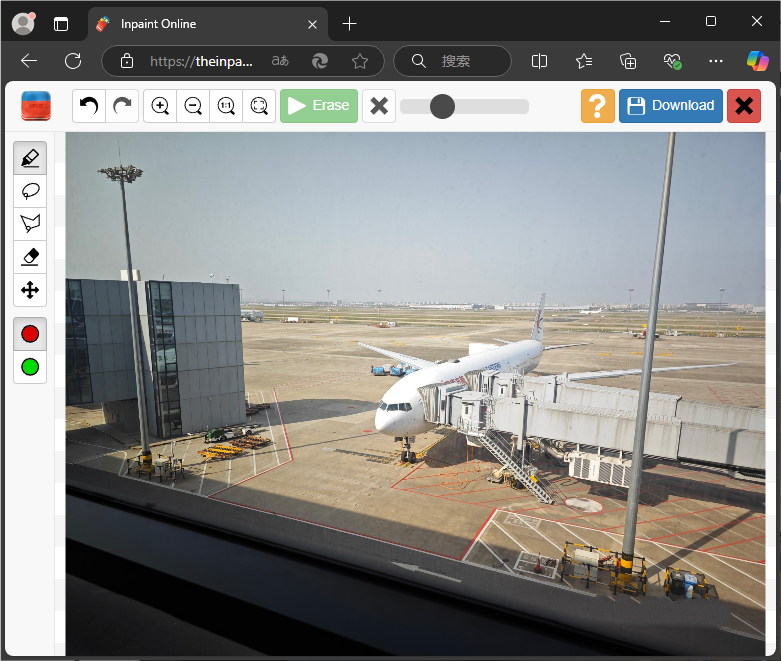Fit image to the window

[x=259, y=105]
